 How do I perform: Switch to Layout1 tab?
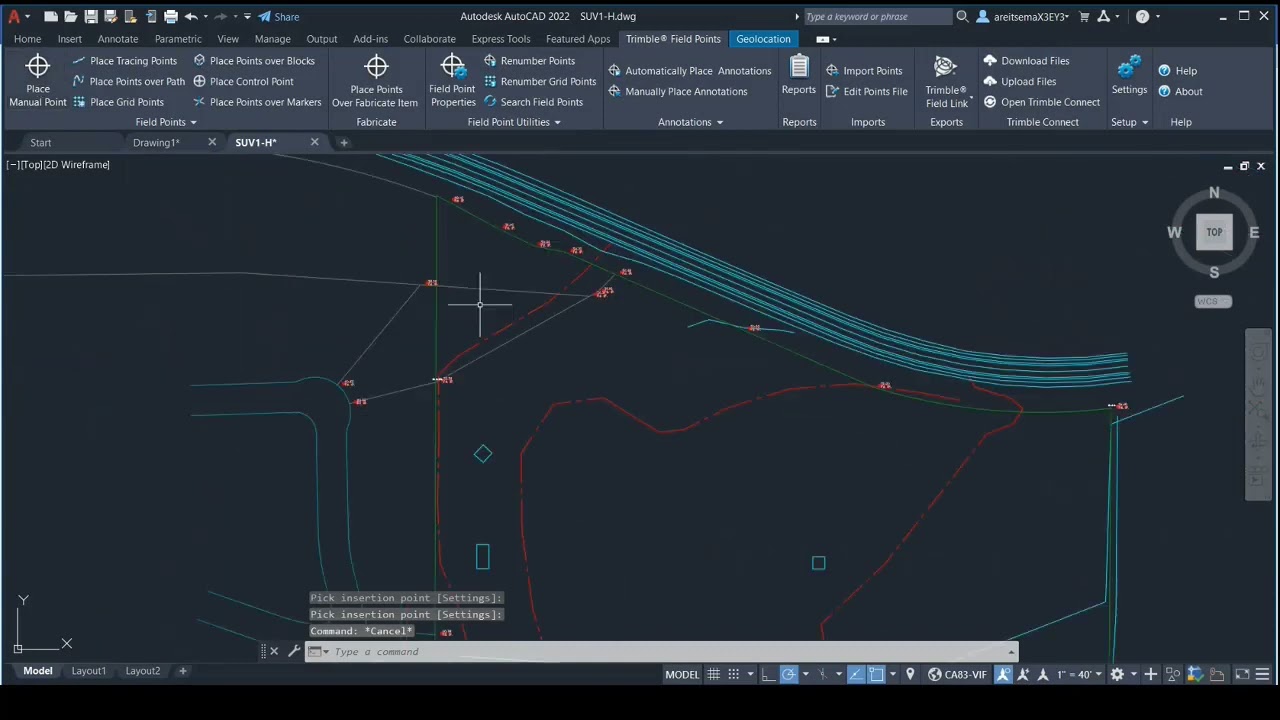pos(88,671)
